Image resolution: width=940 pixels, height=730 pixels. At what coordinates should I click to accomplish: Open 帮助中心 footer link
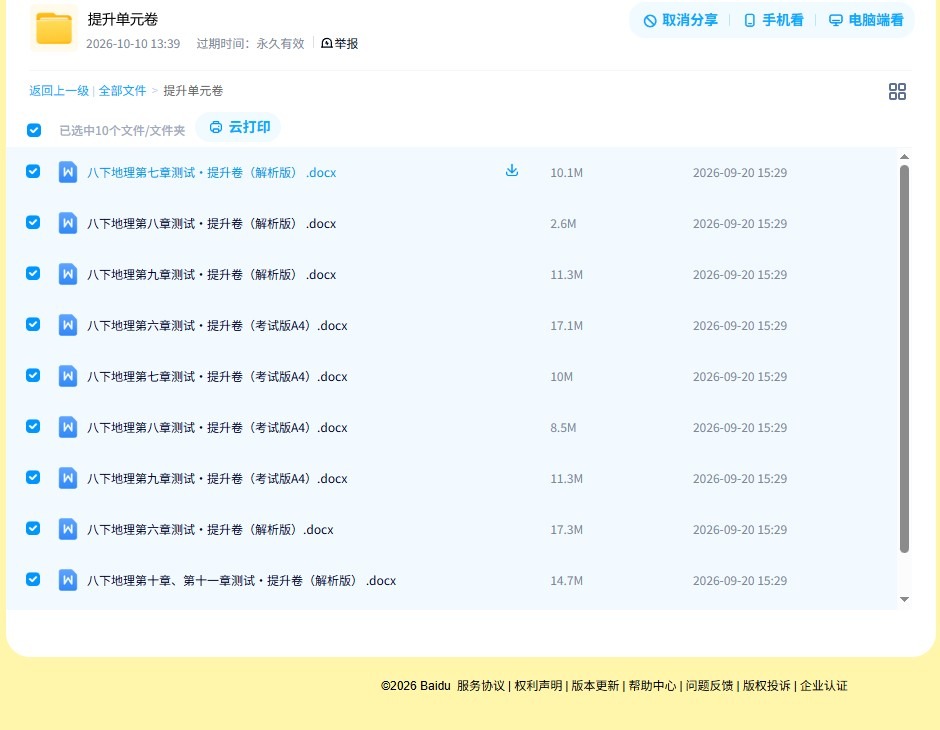click(x=652, y=686)
